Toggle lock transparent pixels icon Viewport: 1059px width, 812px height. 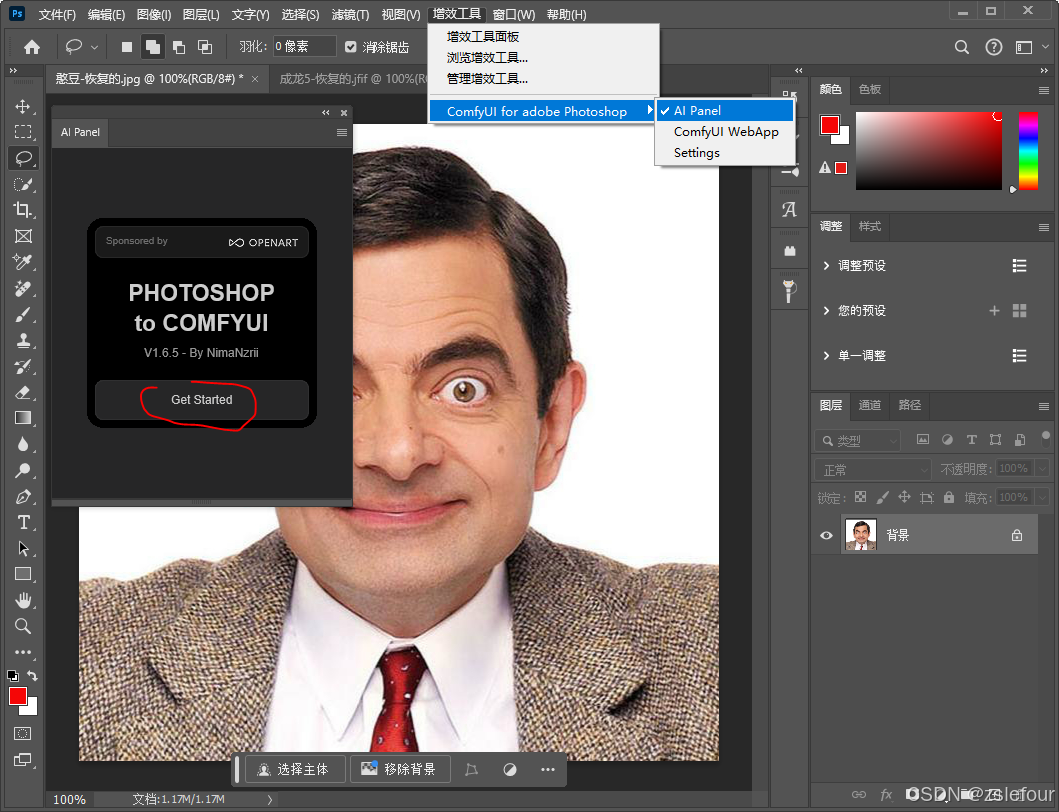click(x=860, y=497)
